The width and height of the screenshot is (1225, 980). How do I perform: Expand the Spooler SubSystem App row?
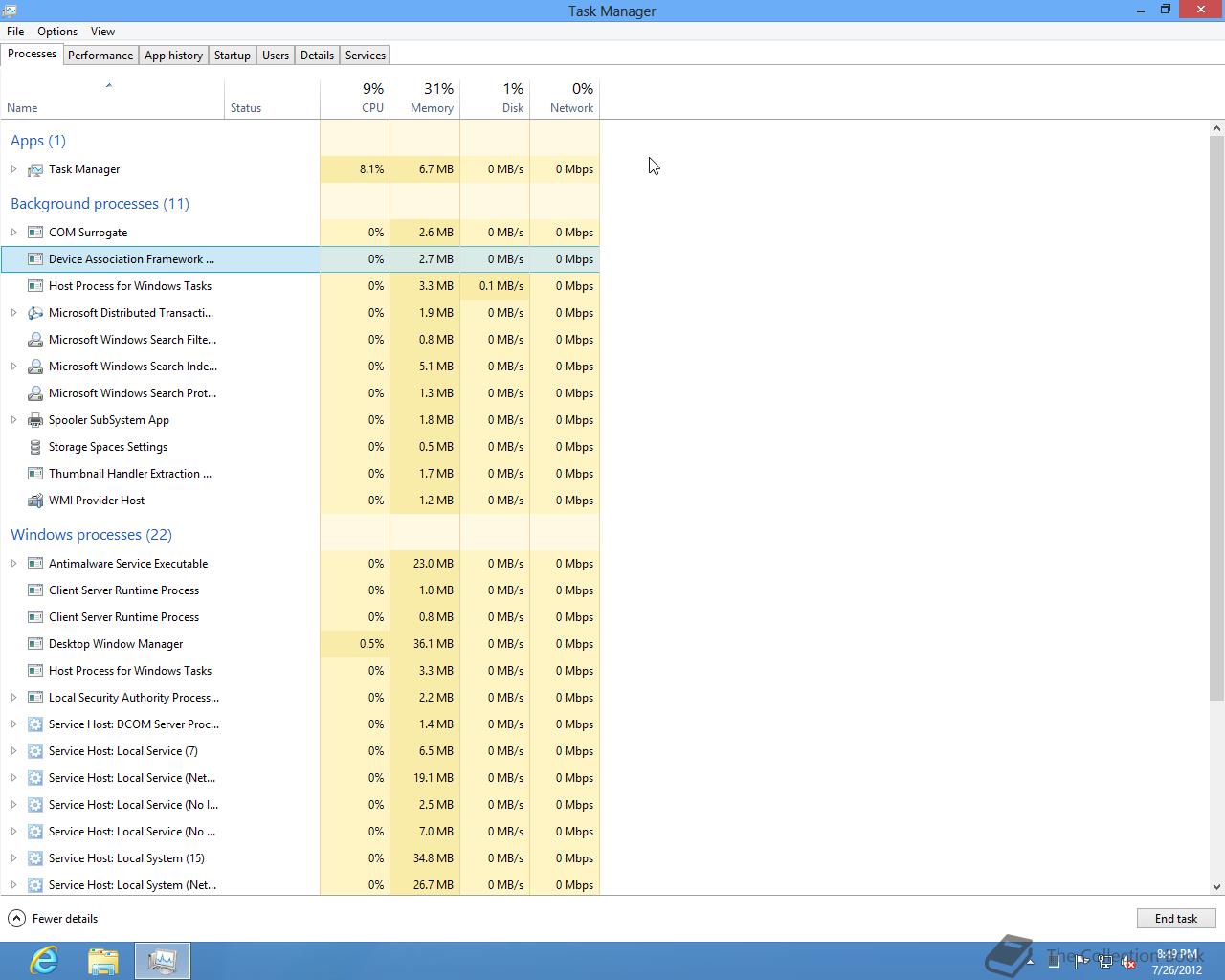(13, 420)
